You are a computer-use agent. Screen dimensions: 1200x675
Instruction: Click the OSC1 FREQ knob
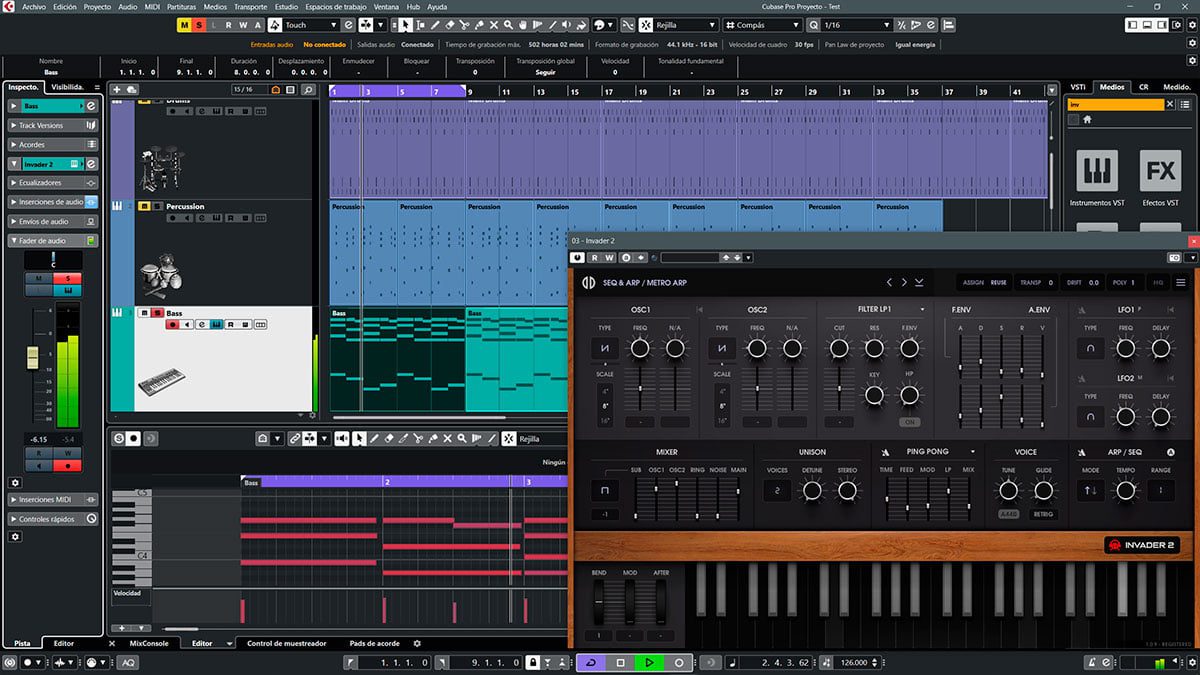click(640, 348)
